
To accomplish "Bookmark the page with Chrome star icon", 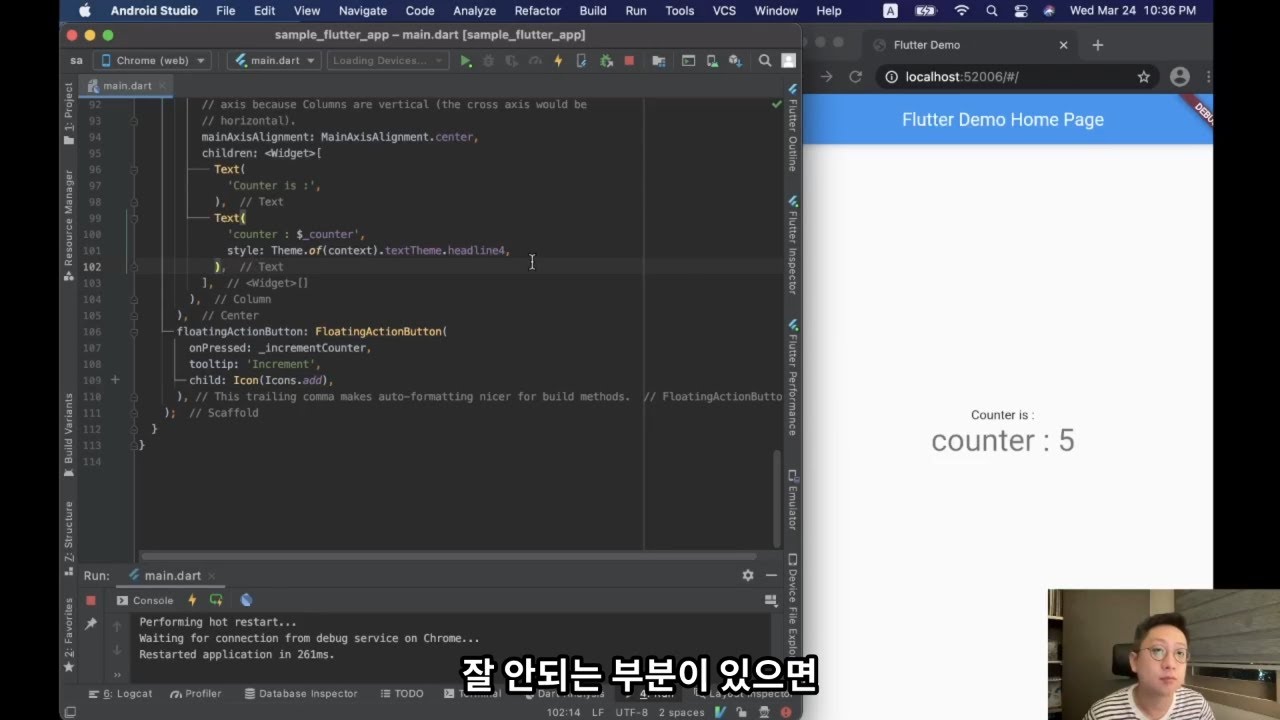I will click(x=1144, y=77).
